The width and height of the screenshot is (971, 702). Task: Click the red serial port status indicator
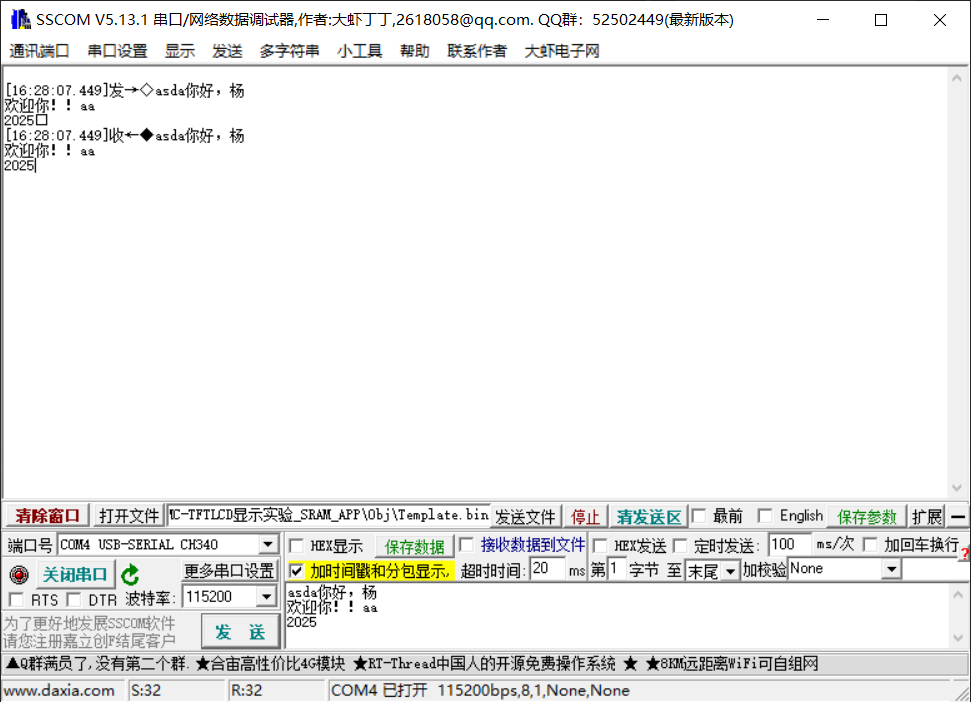pos(17,573)
